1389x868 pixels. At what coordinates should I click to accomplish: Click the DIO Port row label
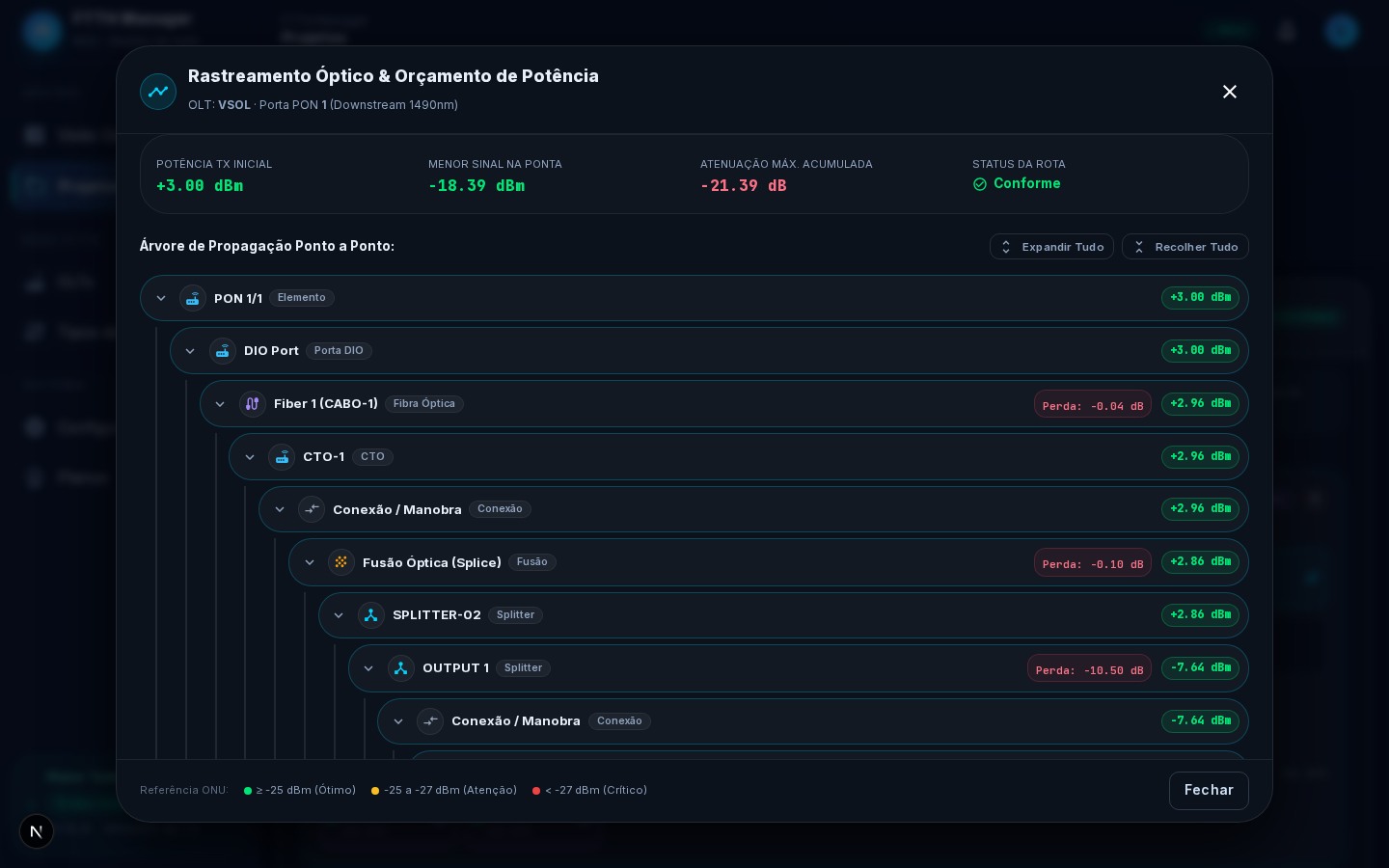pyautogui.click(x=271, y=351)
